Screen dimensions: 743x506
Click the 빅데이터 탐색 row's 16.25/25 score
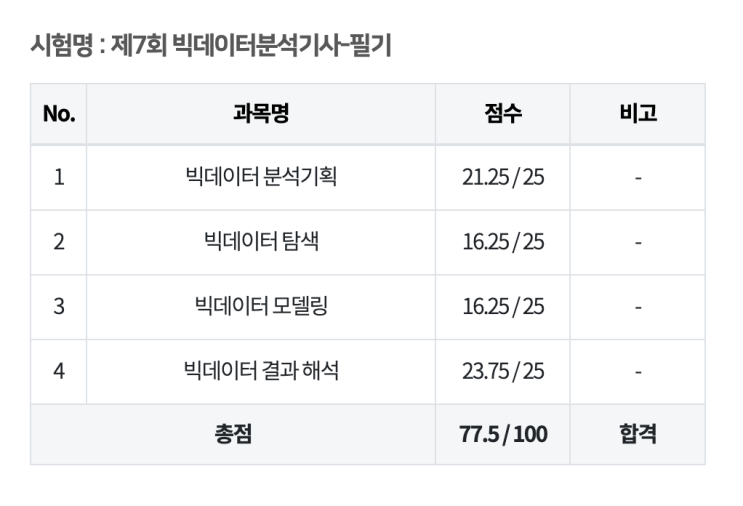(502, 242)
